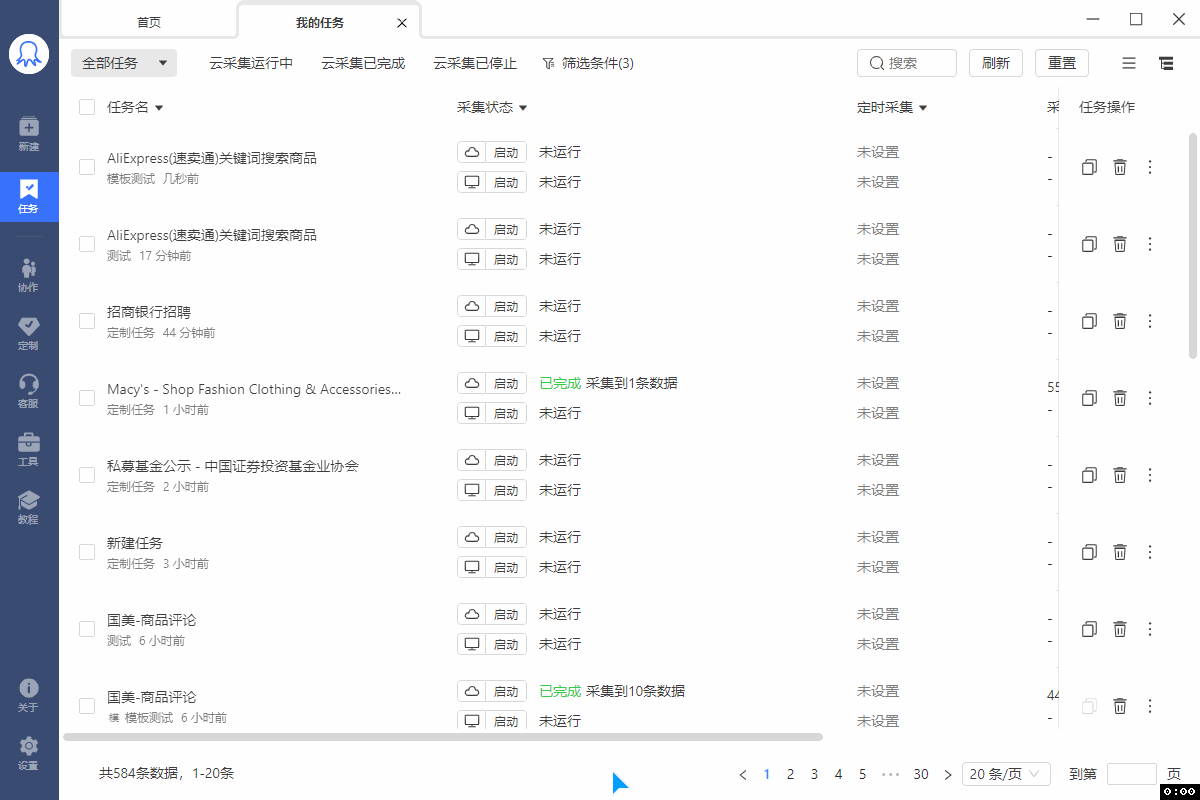Open the Tools (工具) sidebar icon
Viewport: 1200px width, 800px height.
[x=29, y=449]
